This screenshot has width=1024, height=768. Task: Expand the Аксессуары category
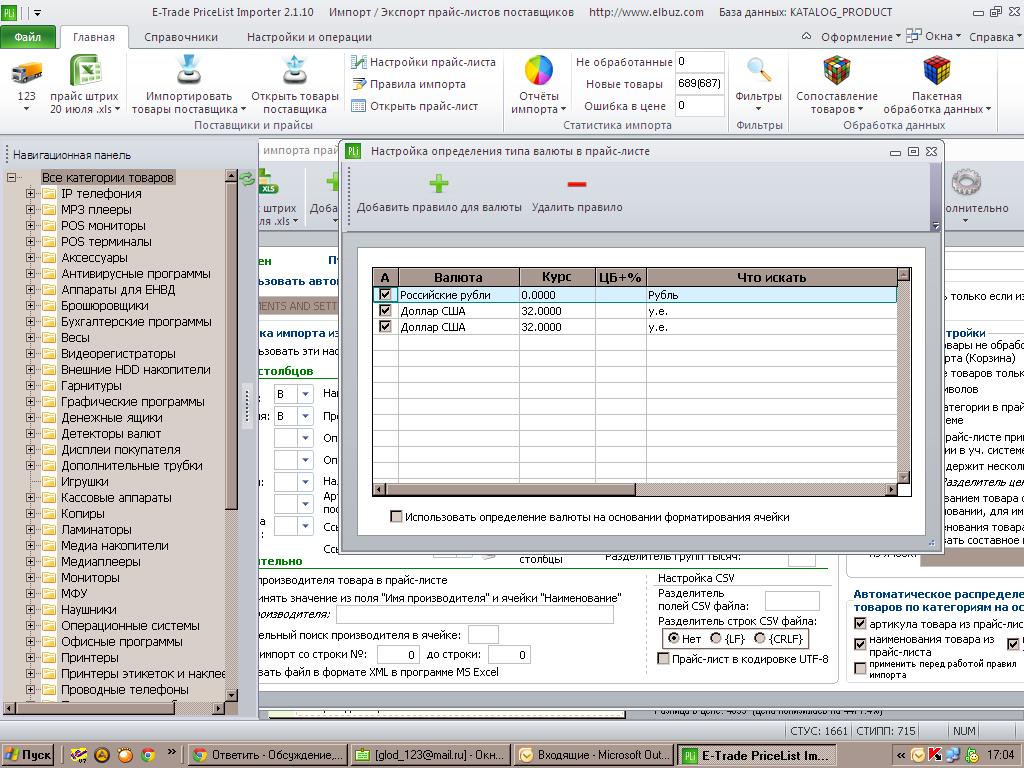[x=30, y=257]
